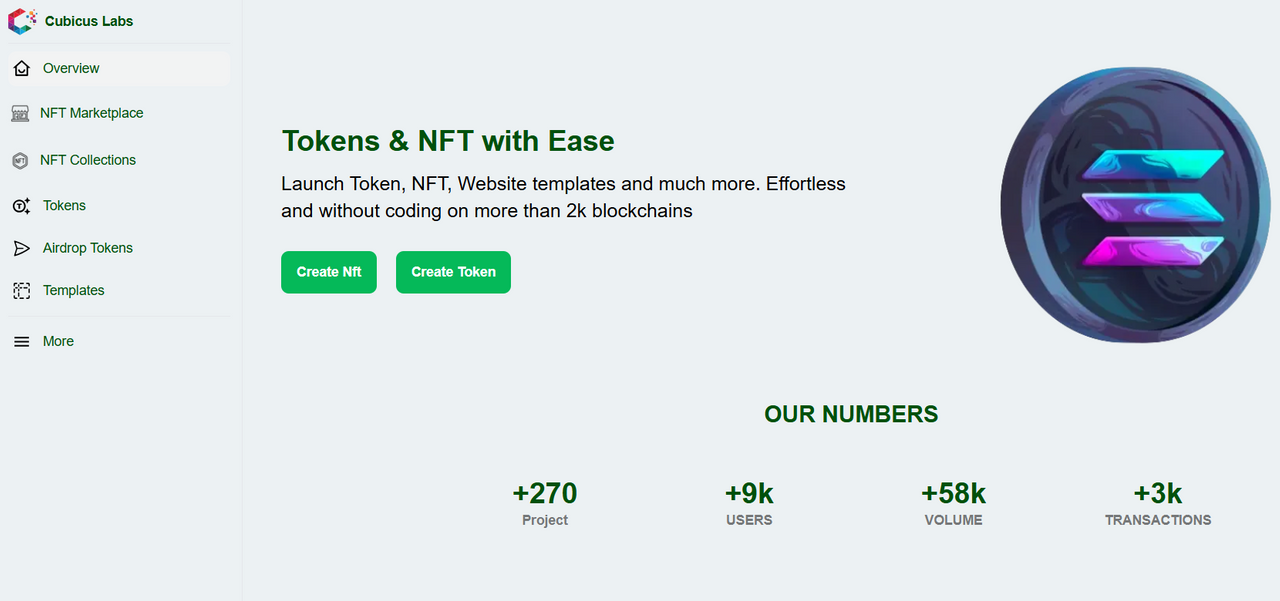Click the Airdrop Tokens paper plane icon
Image resolution: width=1280 pixels, height=601 pixels.
tap(21, 248)
